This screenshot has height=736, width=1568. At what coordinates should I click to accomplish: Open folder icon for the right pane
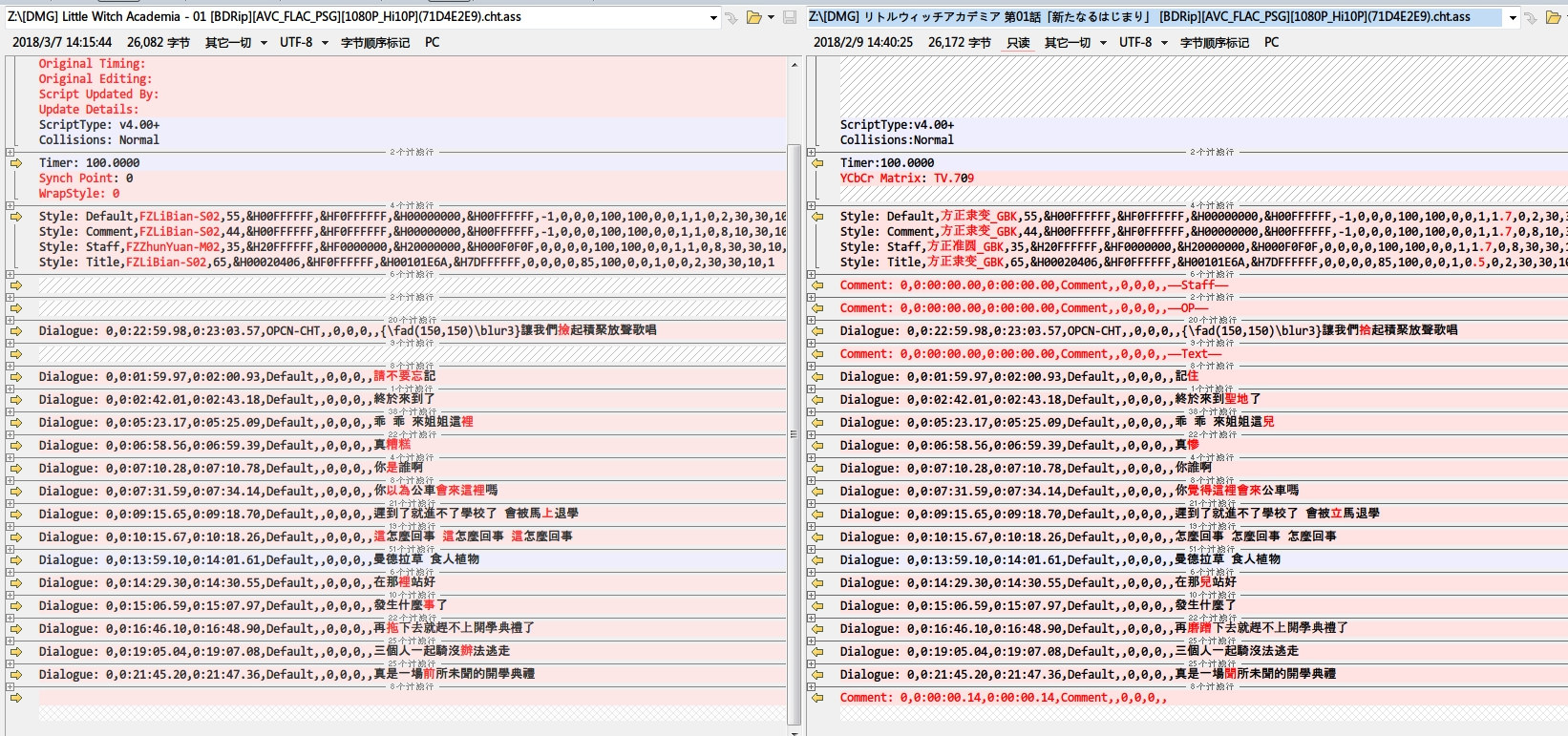1556,17
